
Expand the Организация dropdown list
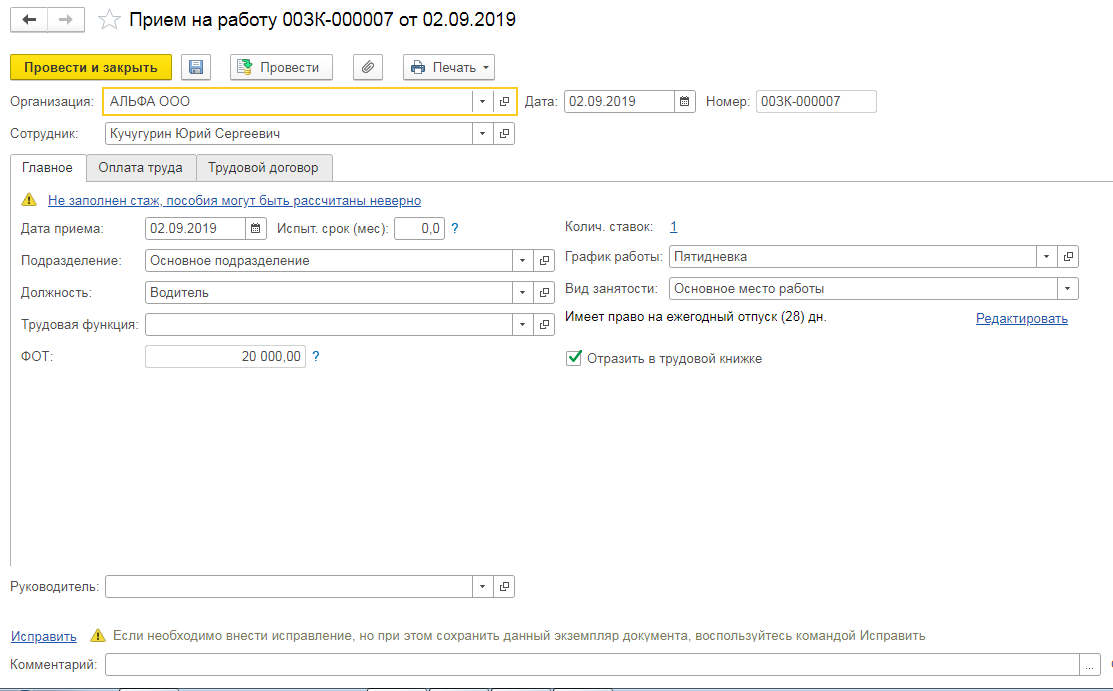coord(481,101)
